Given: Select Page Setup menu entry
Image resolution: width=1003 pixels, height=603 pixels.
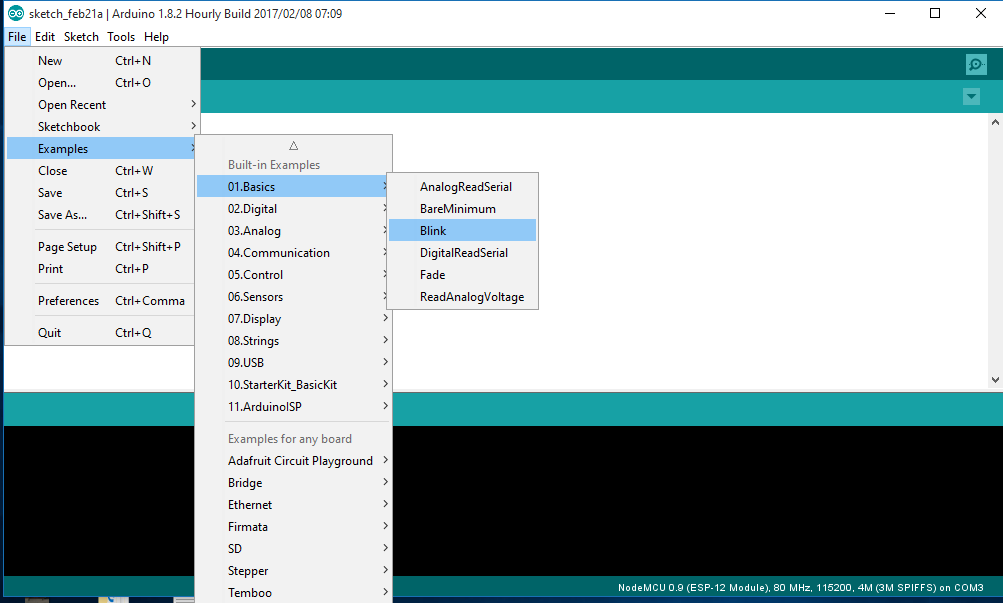Looking at the screenshot, I should 101,247.
